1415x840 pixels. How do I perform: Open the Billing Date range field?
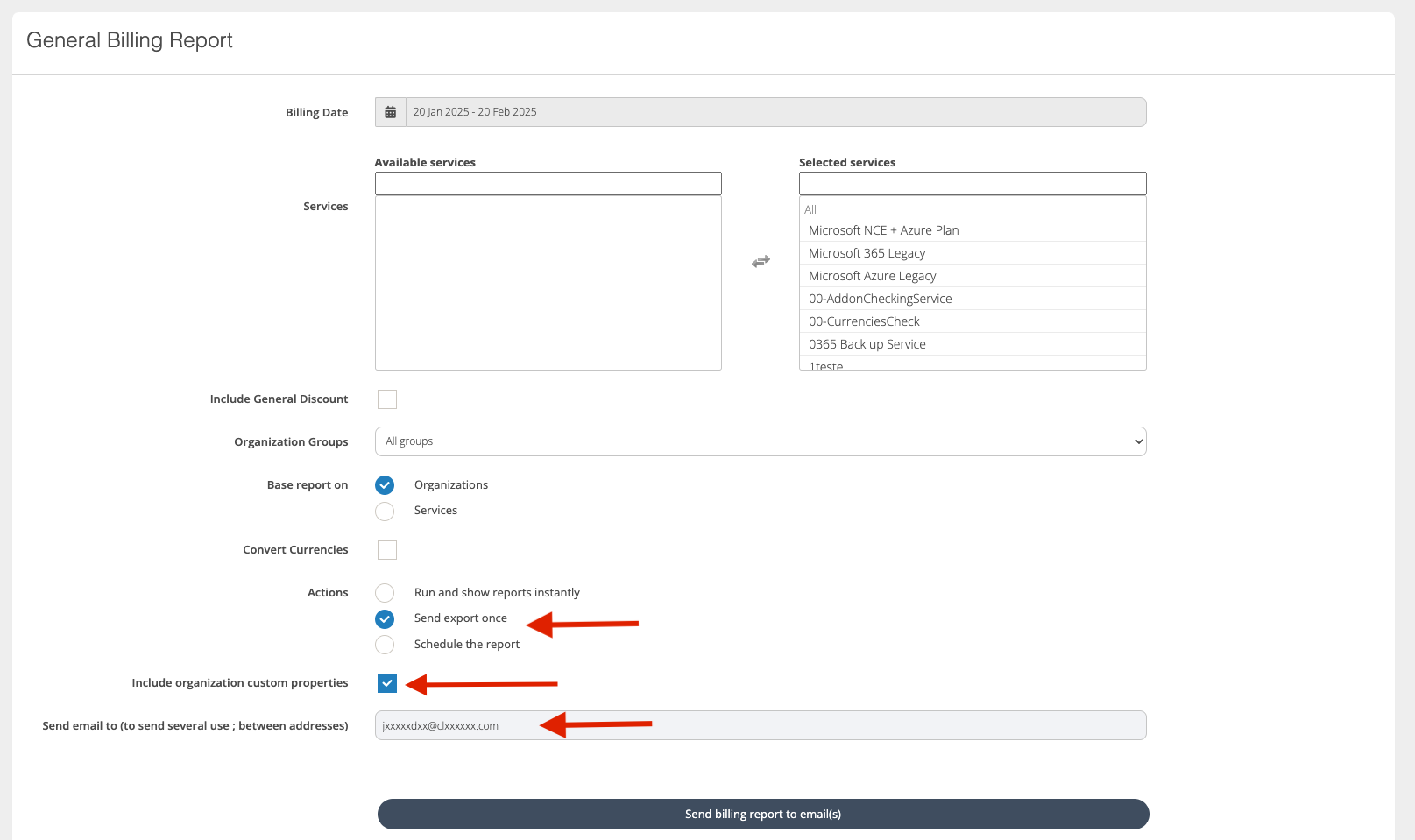coord(775,112)
